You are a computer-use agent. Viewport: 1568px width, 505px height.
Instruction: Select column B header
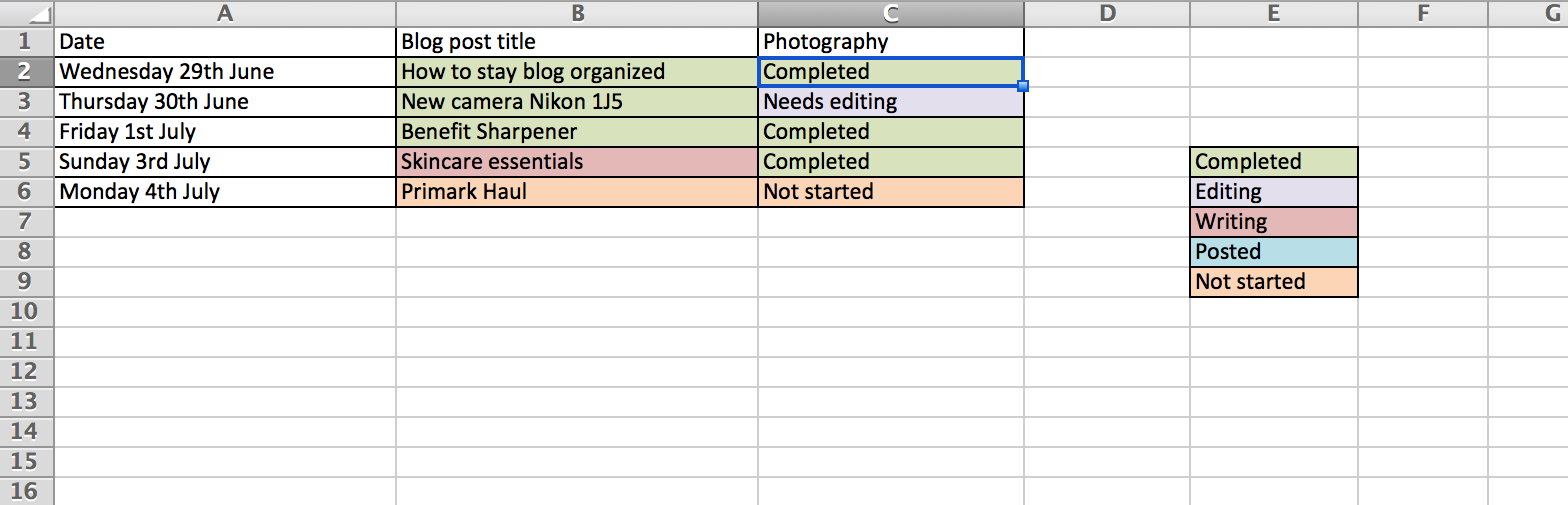pos(577,14)
